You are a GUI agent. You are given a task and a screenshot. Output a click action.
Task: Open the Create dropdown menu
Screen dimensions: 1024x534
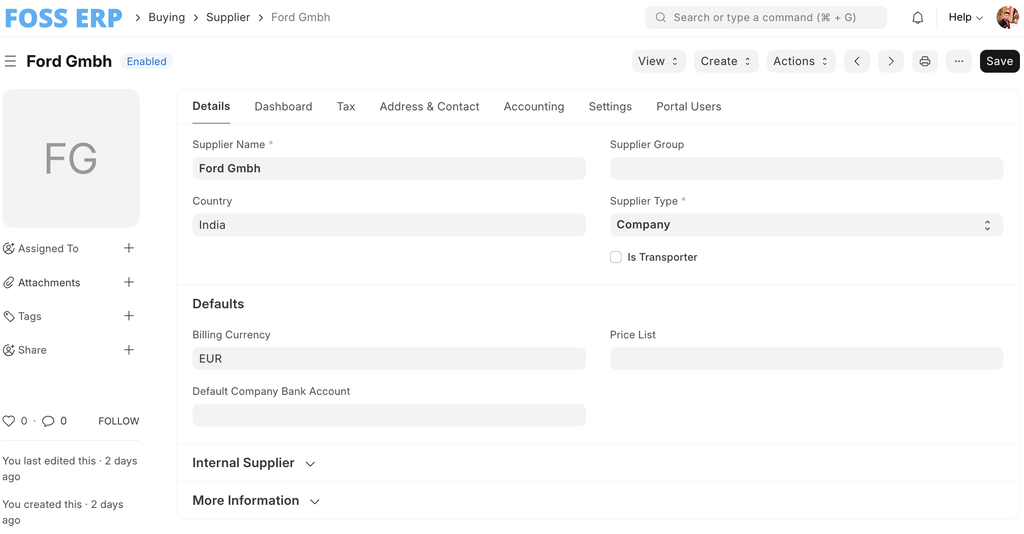[x=726, y=61]
